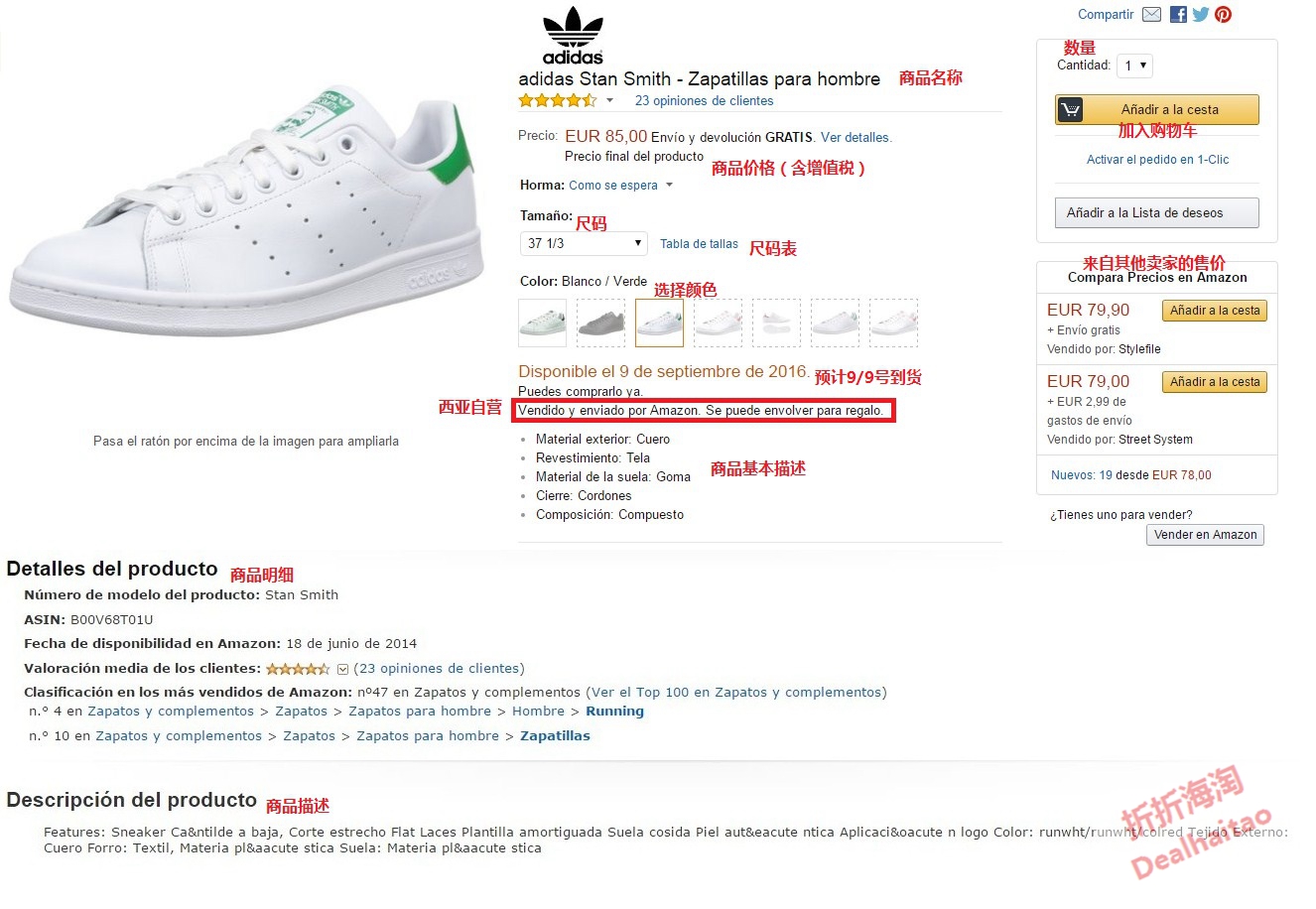This screenshot has height=909, width=1316.
Task: Expand the Horma 'Como se espera' dropdown
Action: pyautogui.click(x=669, y=186)
